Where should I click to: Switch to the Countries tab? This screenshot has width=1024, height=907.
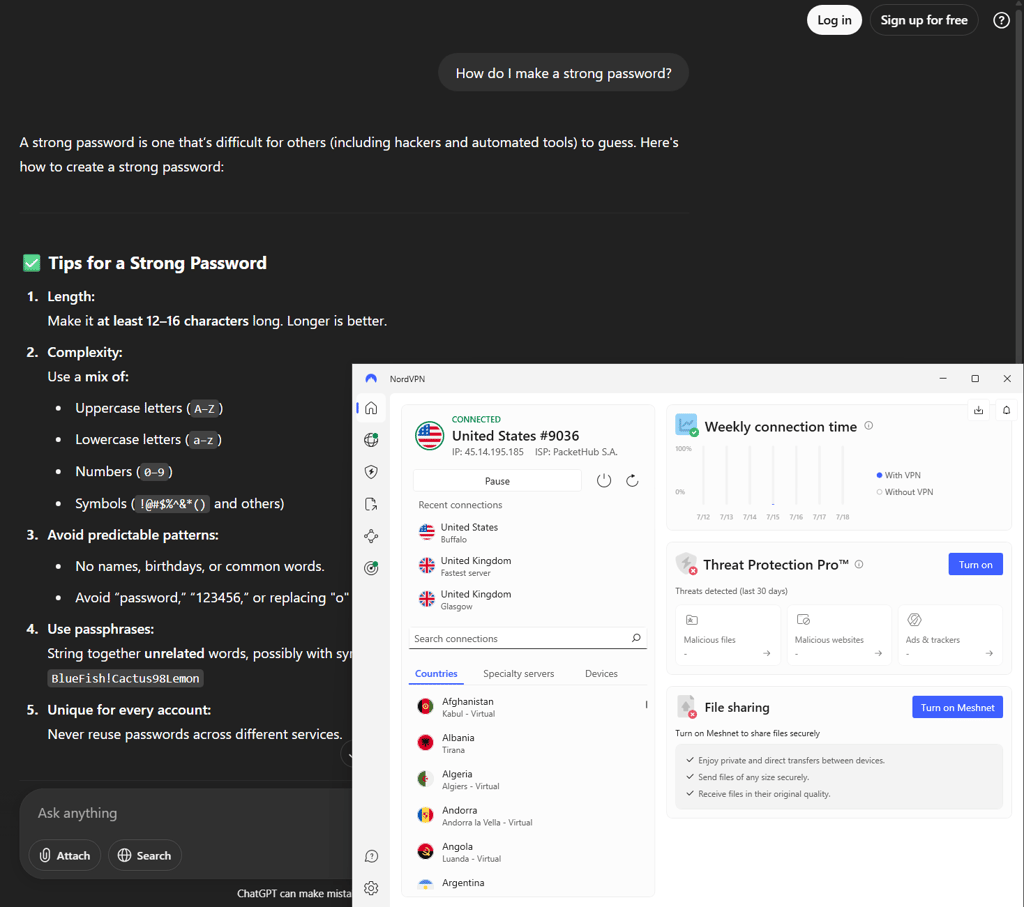436,673
